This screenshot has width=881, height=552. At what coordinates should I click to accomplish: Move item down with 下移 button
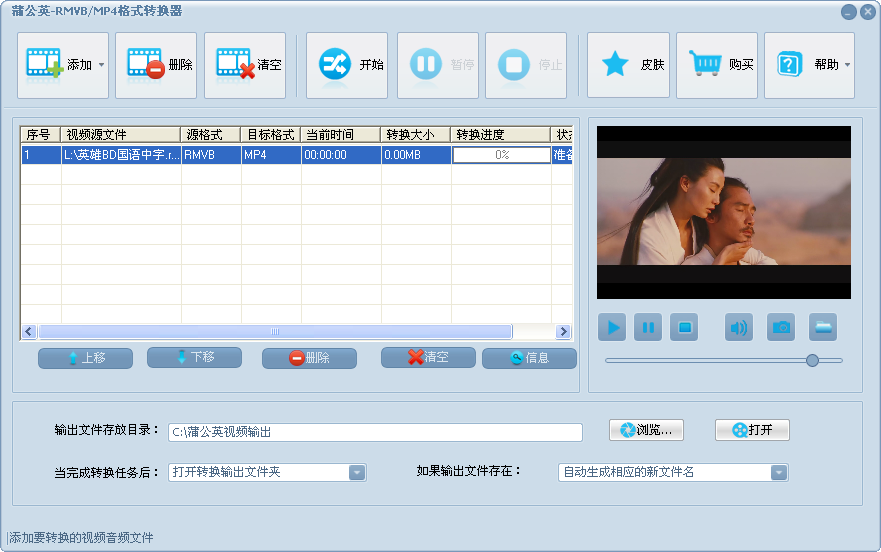194,358
